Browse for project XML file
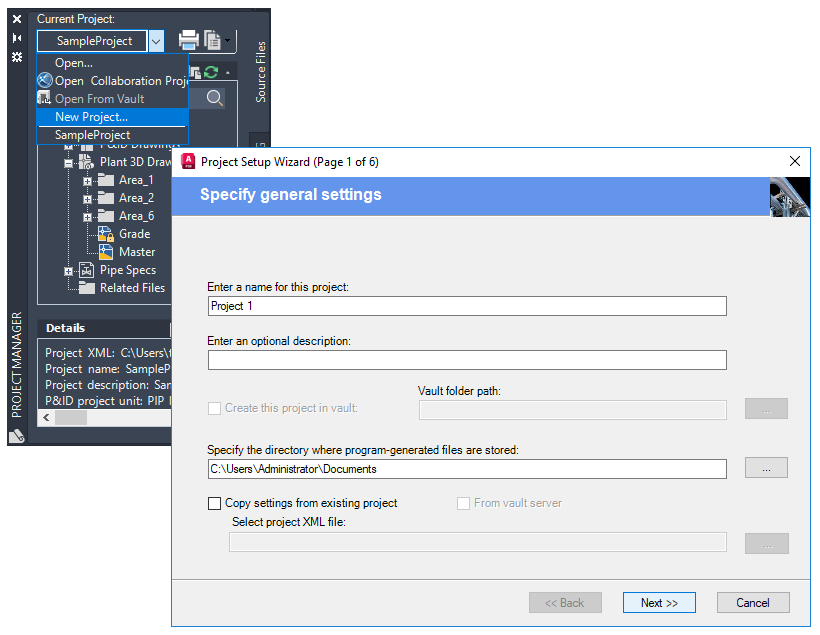820x635 pixels. pos(767,543)
